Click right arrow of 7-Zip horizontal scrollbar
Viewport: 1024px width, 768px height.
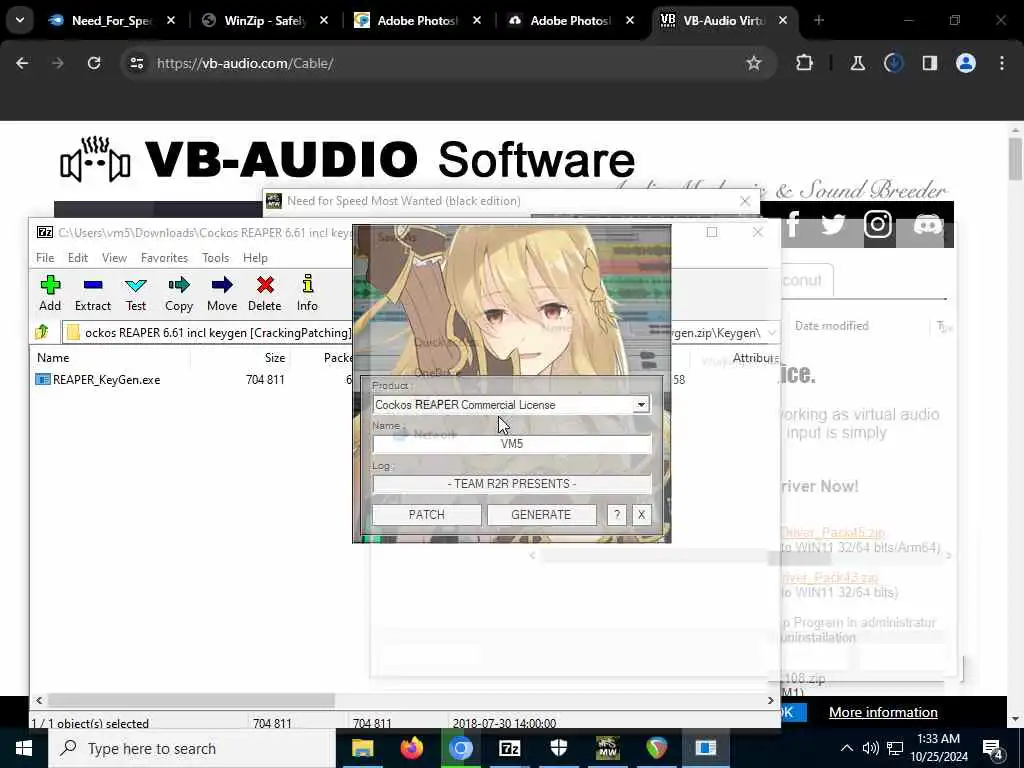click(771, 700)
